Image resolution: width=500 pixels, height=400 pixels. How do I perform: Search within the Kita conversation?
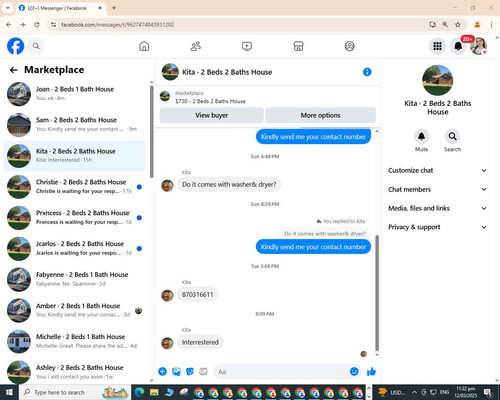click(452, 136)
